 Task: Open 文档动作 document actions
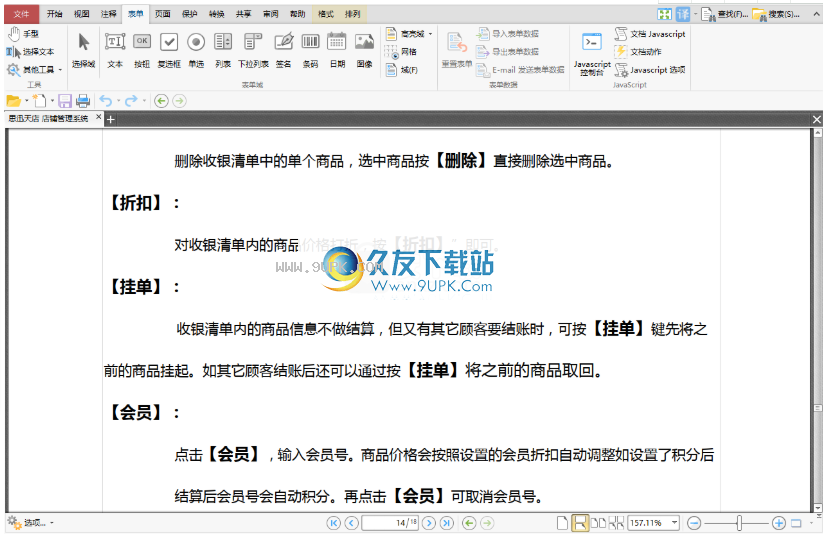(x=638, y=52)
